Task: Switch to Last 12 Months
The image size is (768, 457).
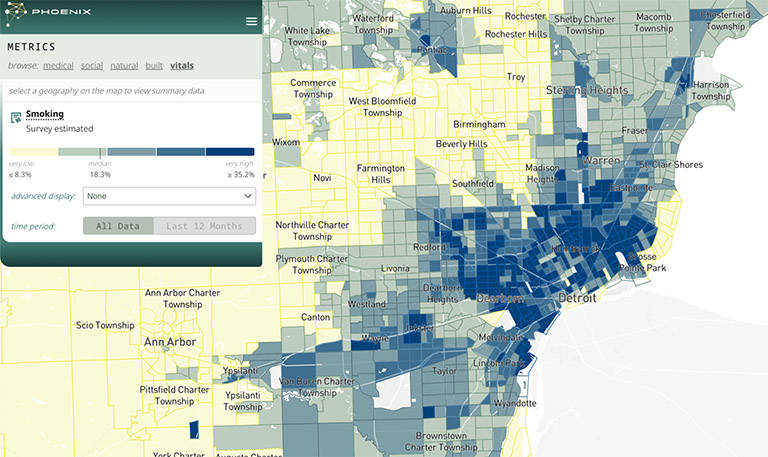Action: 204,226
